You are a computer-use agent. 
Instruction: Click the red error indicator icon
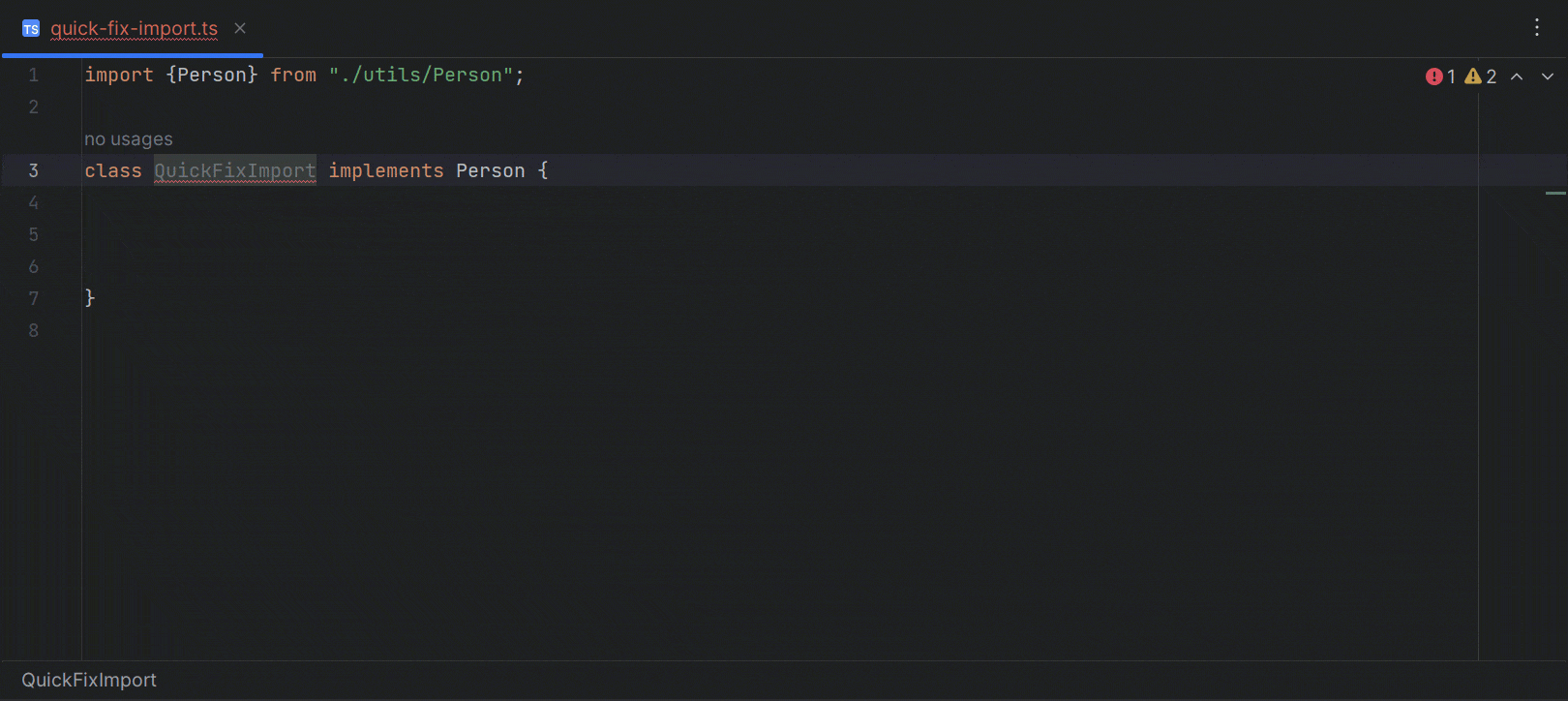coord(1434,76)
